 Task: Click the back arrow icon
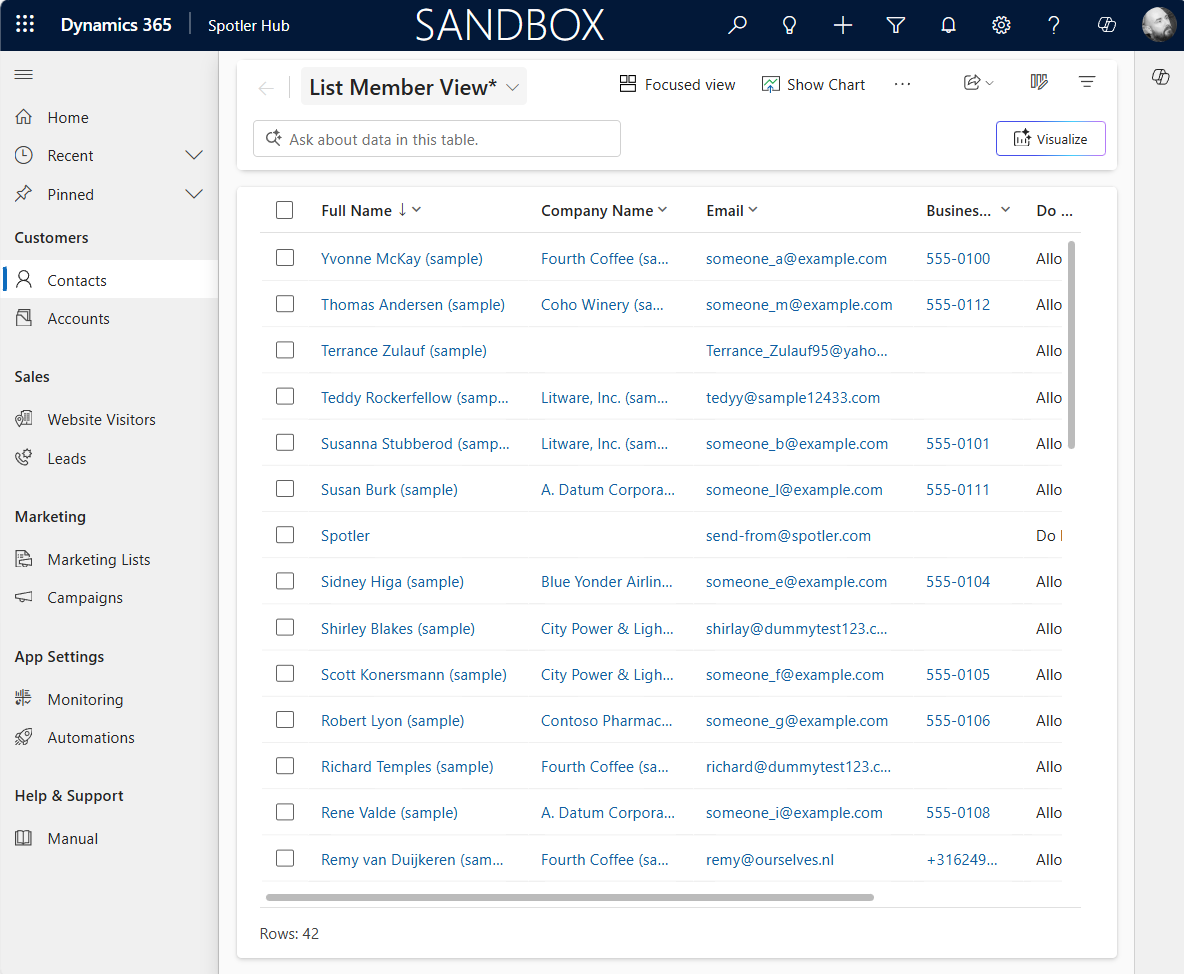(x=266, y=88)
